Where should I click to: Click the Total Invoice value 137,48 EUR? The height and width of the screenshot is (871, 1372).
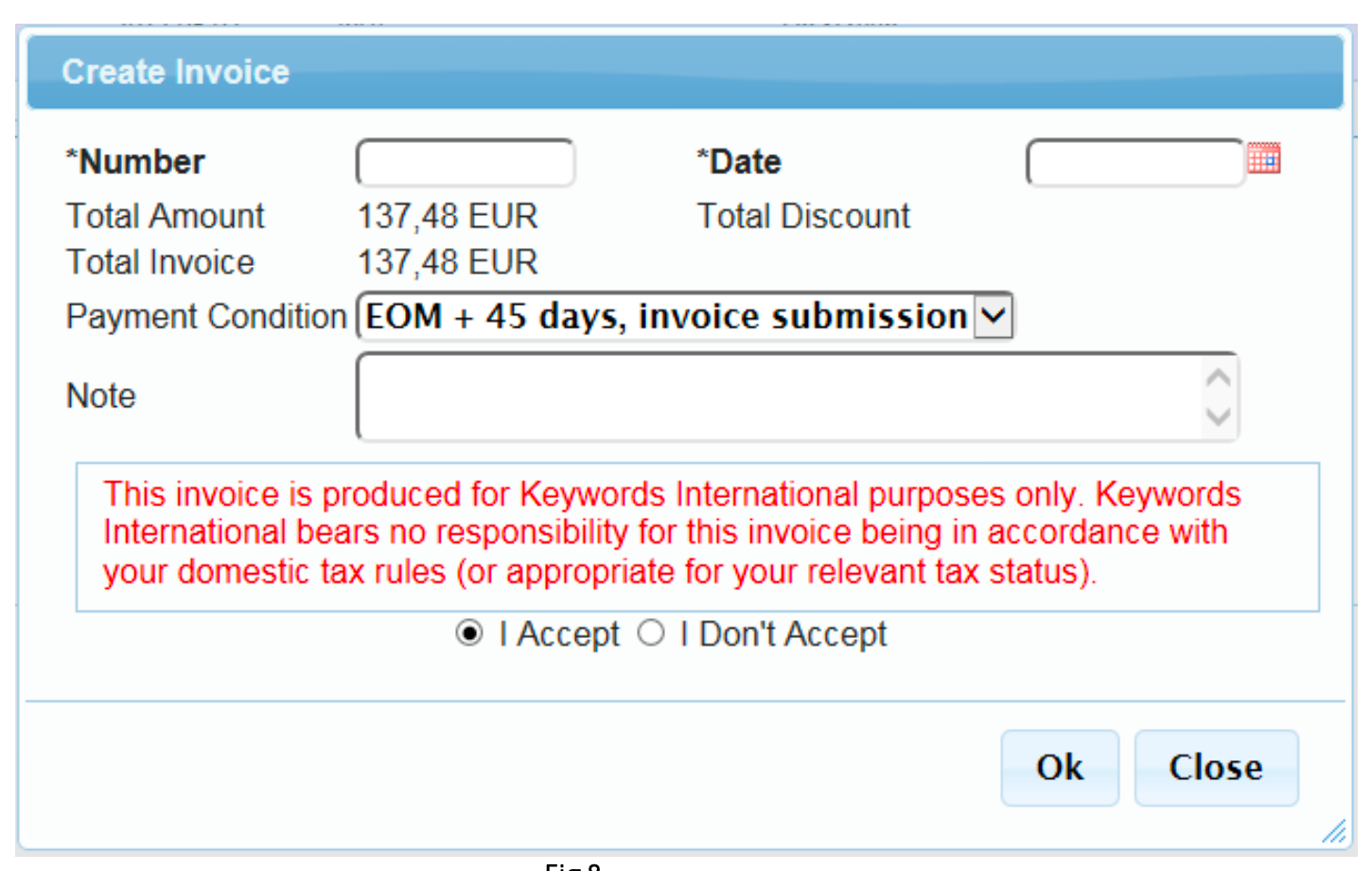(x=448, y=262)
